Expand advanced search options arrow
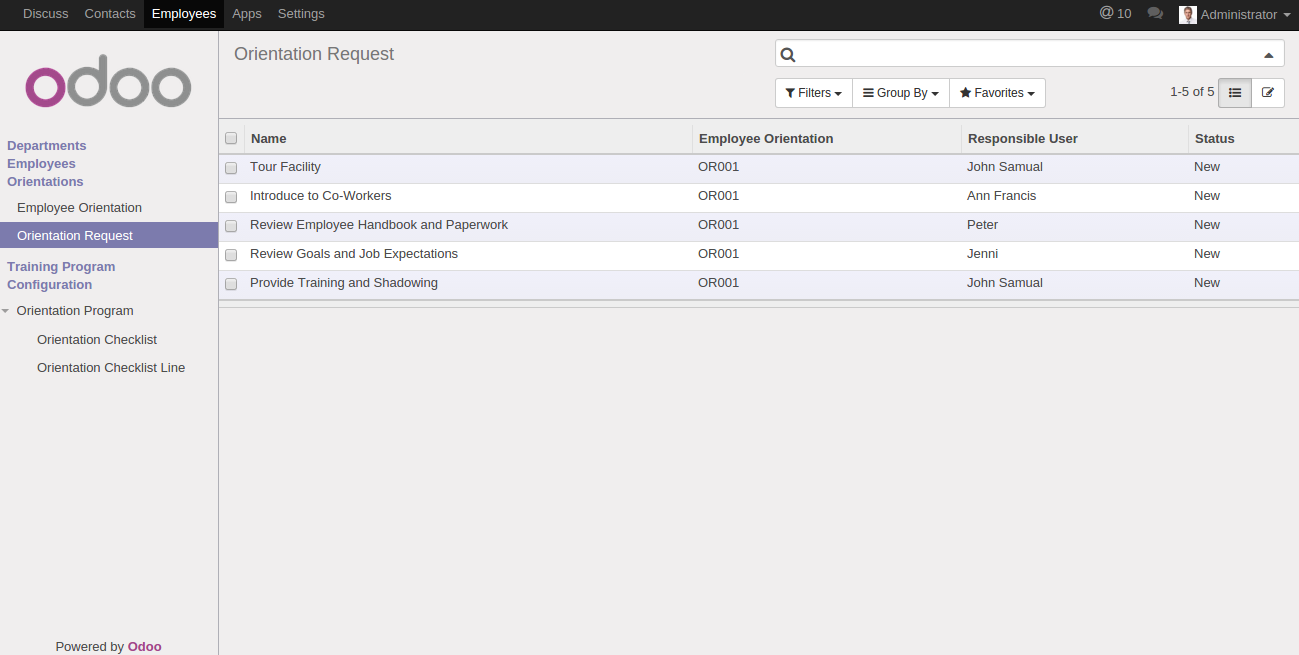 click(x=1268, y=55)
